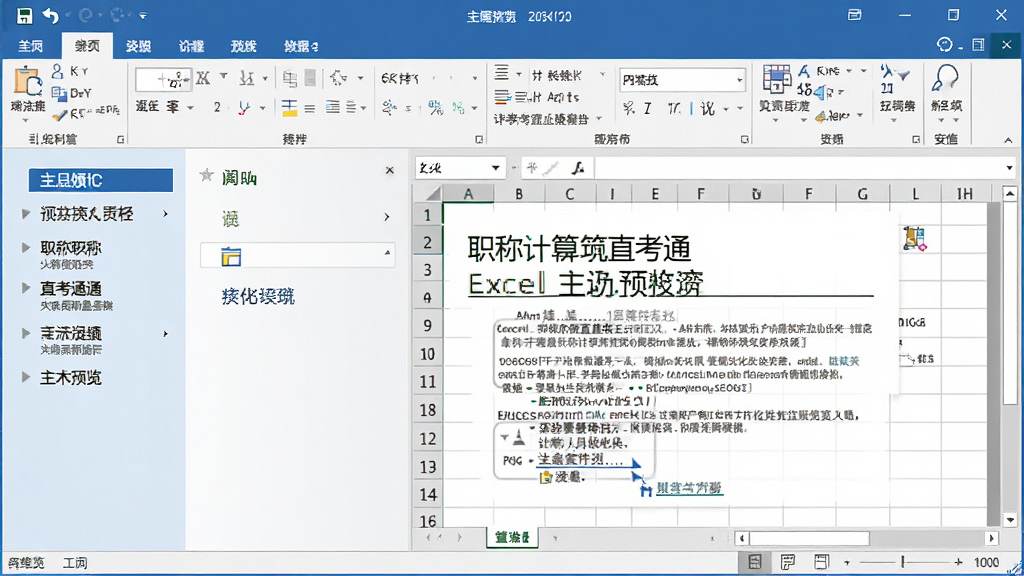Click the Save icon in the title bar
1024x576 pixels.
point(24,16)
